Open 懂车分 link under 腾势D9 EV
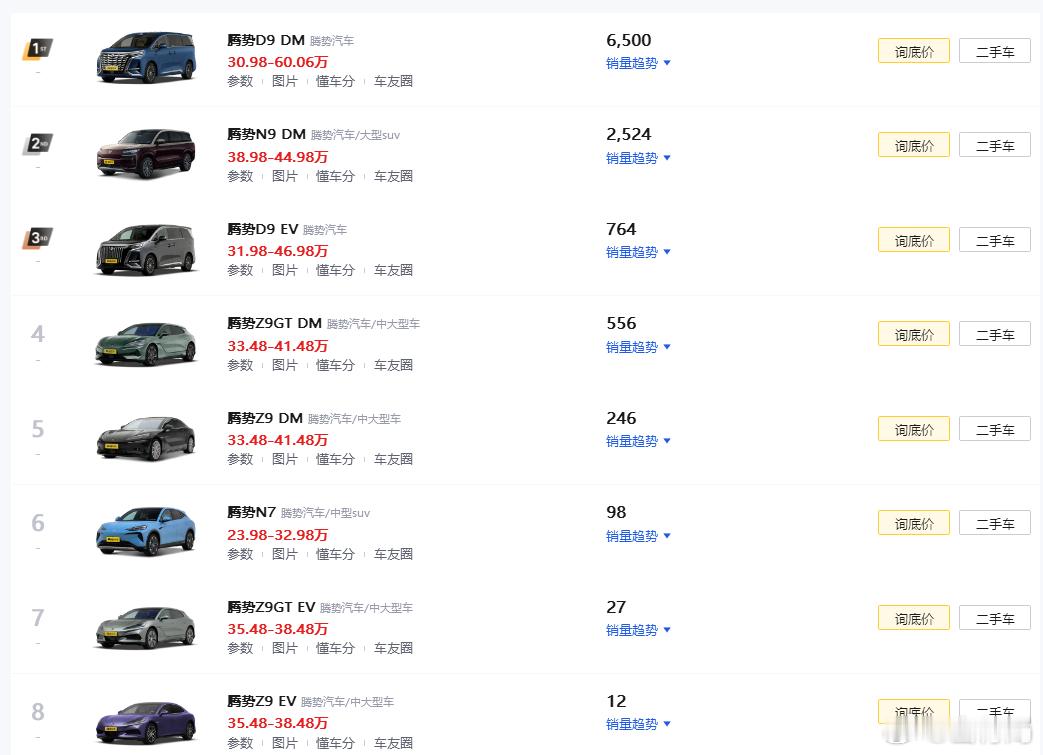Image resolution: width=1043 pixels, height=755 pixels. (335, 270)
